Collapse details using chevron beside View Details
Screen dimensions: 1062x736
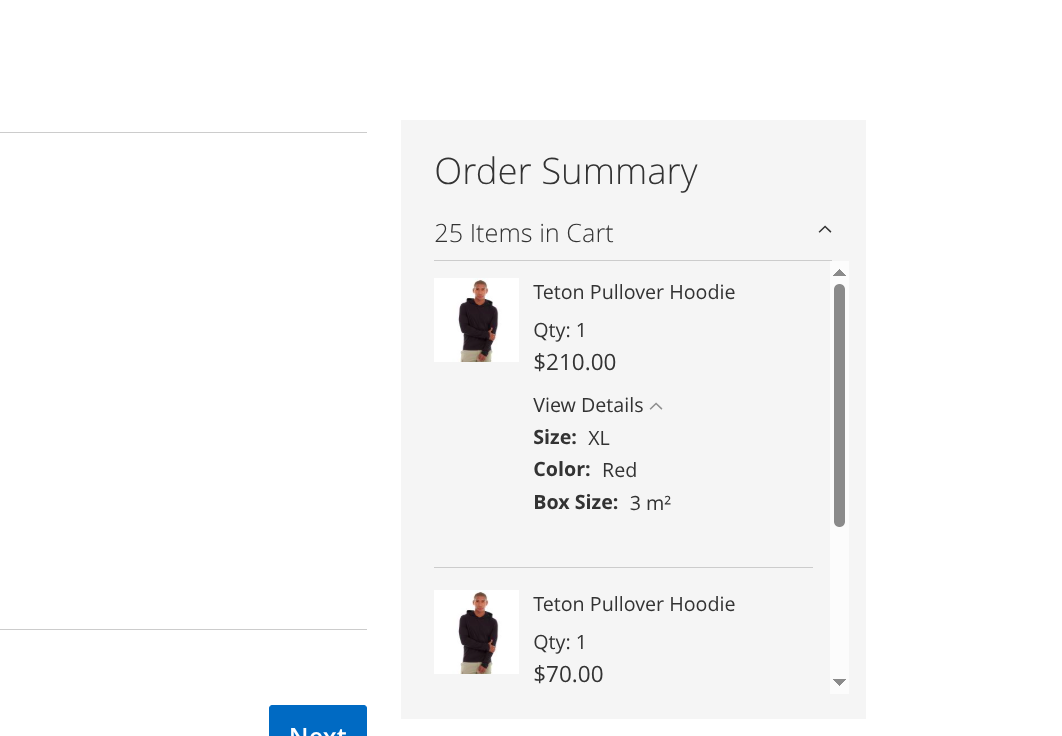656,406
